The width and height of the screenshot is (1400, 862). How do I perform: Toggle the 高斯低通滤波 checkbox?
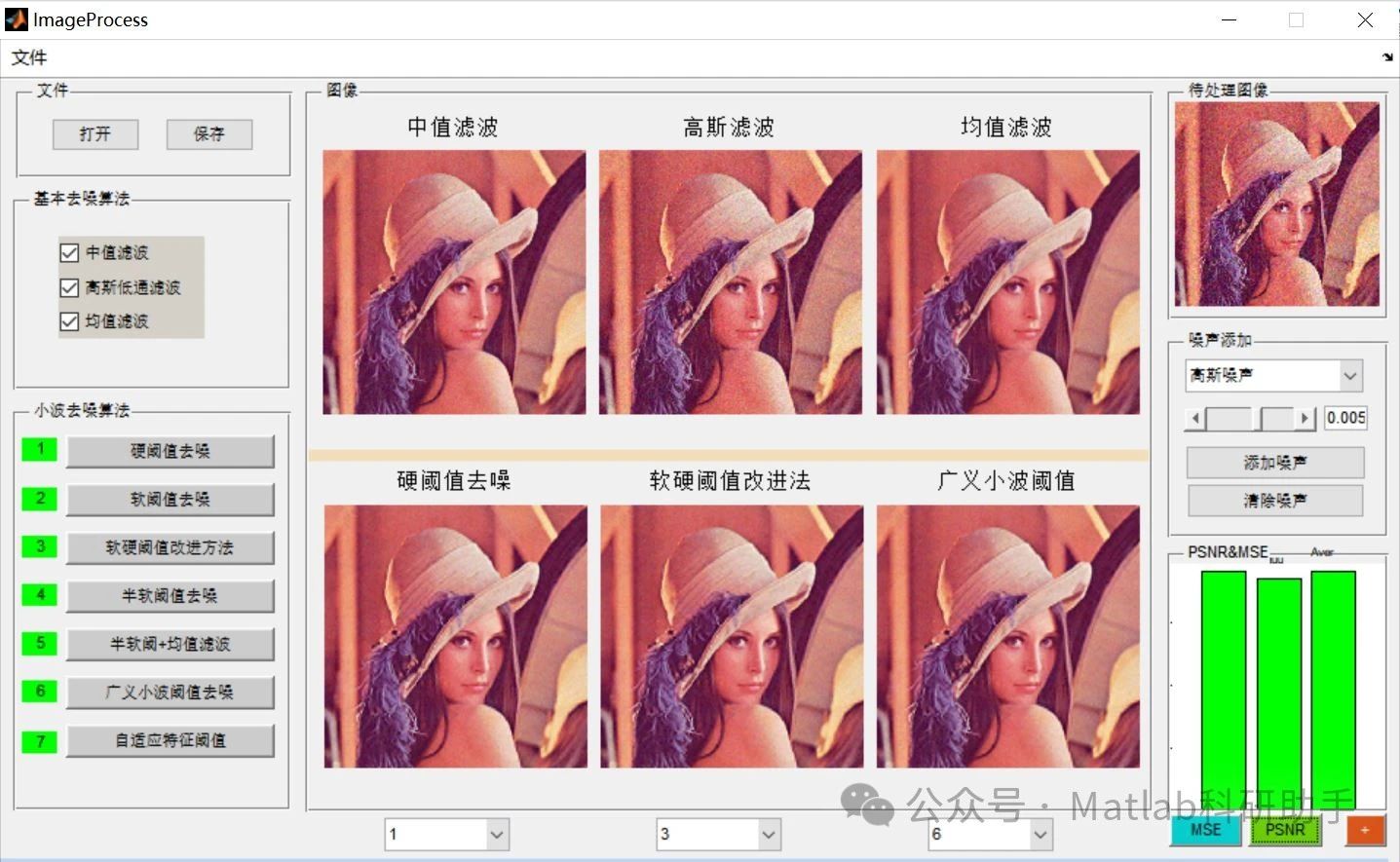coord(69,287)
